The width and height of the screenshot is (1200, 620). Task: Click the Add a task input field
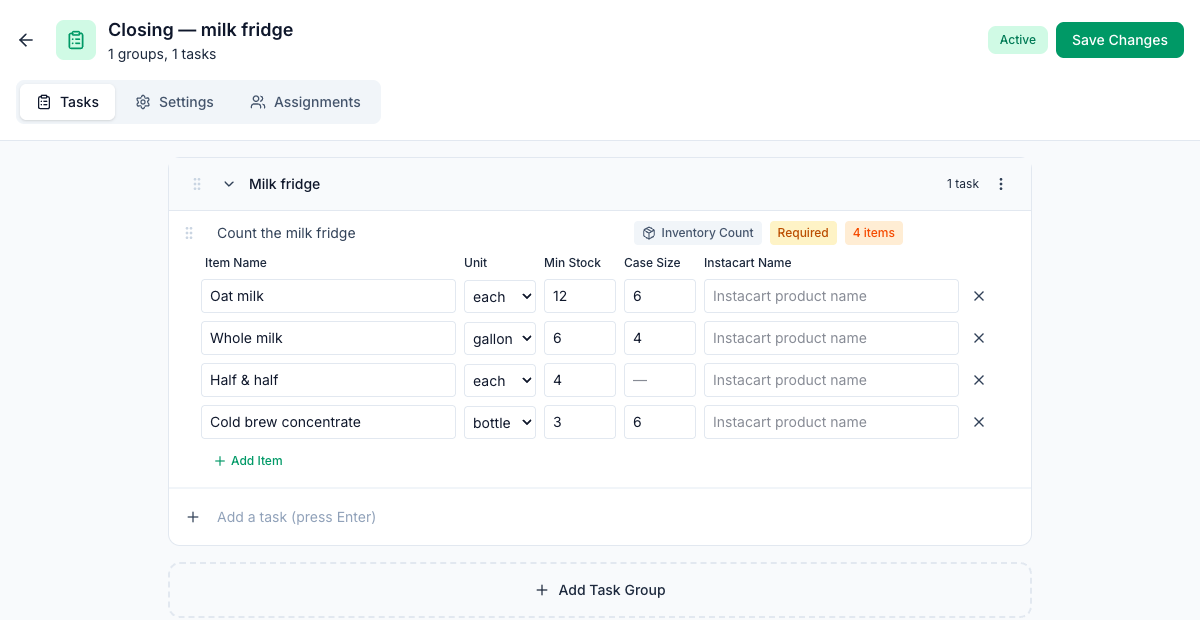point(615,517)
